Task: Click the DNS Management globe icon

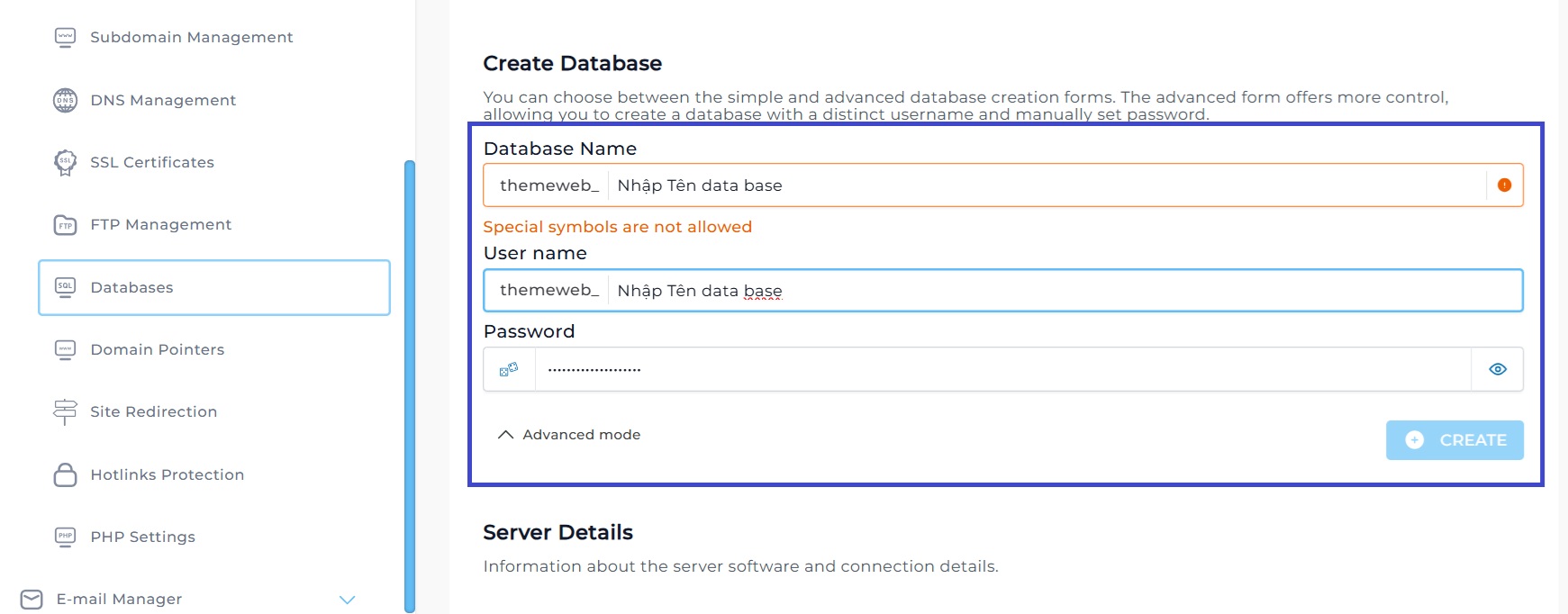Action: tap(65, 100)
